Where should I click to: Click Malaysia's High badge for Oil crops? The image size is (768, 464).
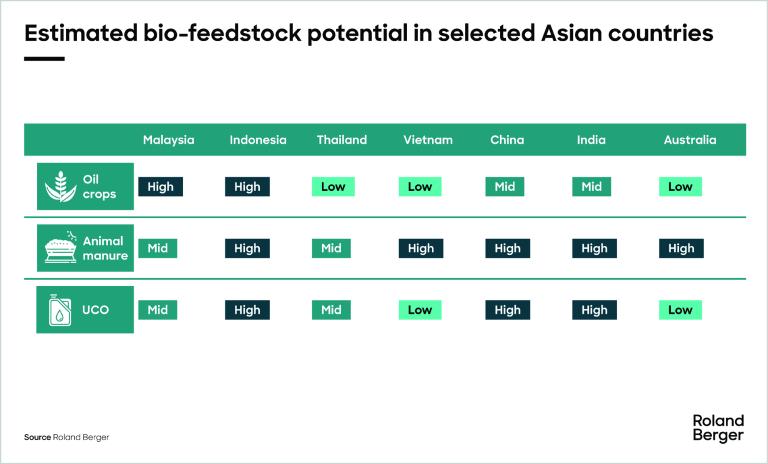pyautogui.click(x=160, y=186)
